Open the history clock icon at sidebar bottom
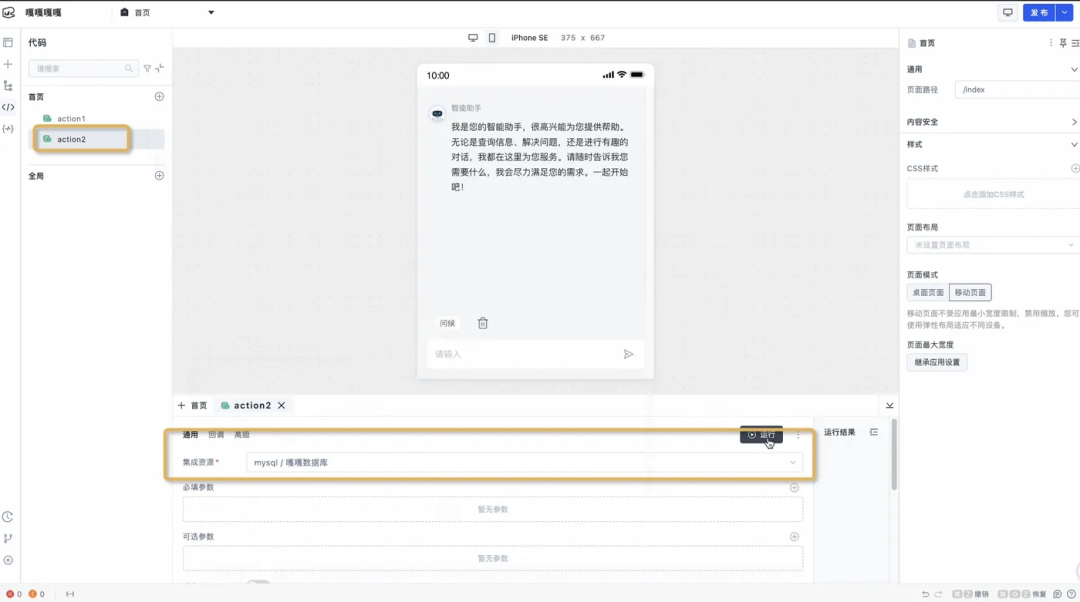The height and width of the screenshot is (602, 1080). pos(8,517)
